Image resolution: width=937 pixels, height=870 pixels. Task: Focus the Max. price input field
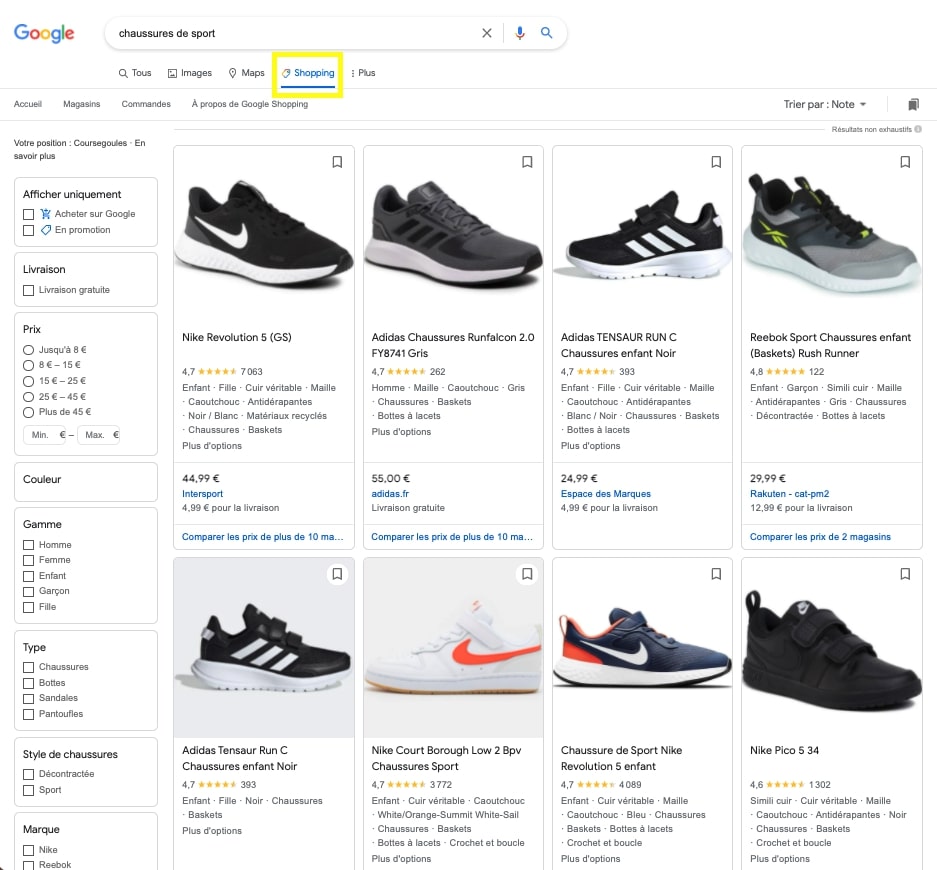coord(98,435)
